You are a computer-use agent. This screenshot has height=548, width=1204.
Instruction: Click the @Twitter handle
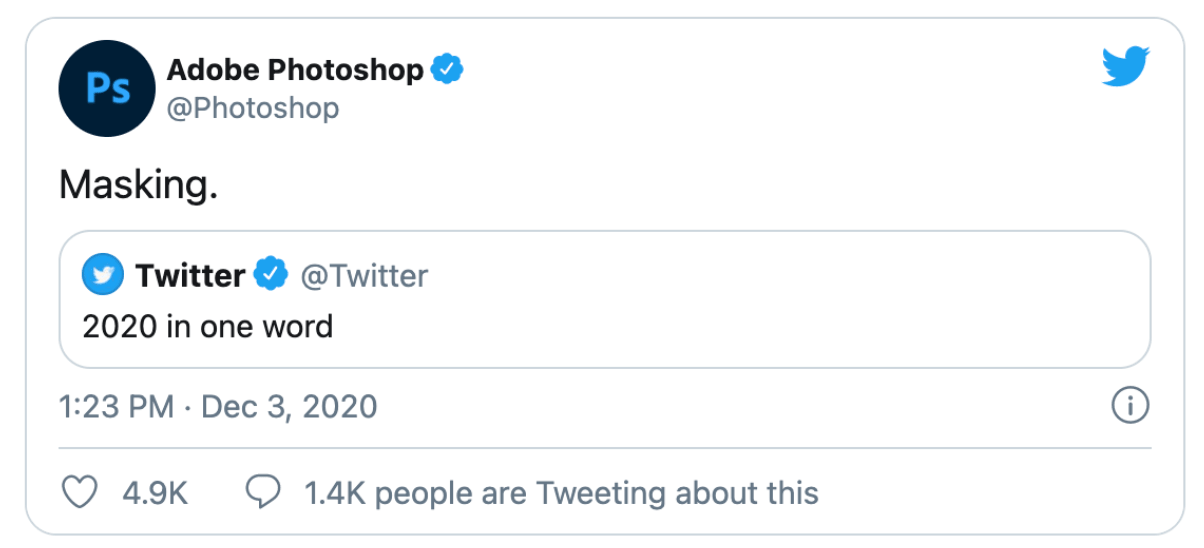364,275
